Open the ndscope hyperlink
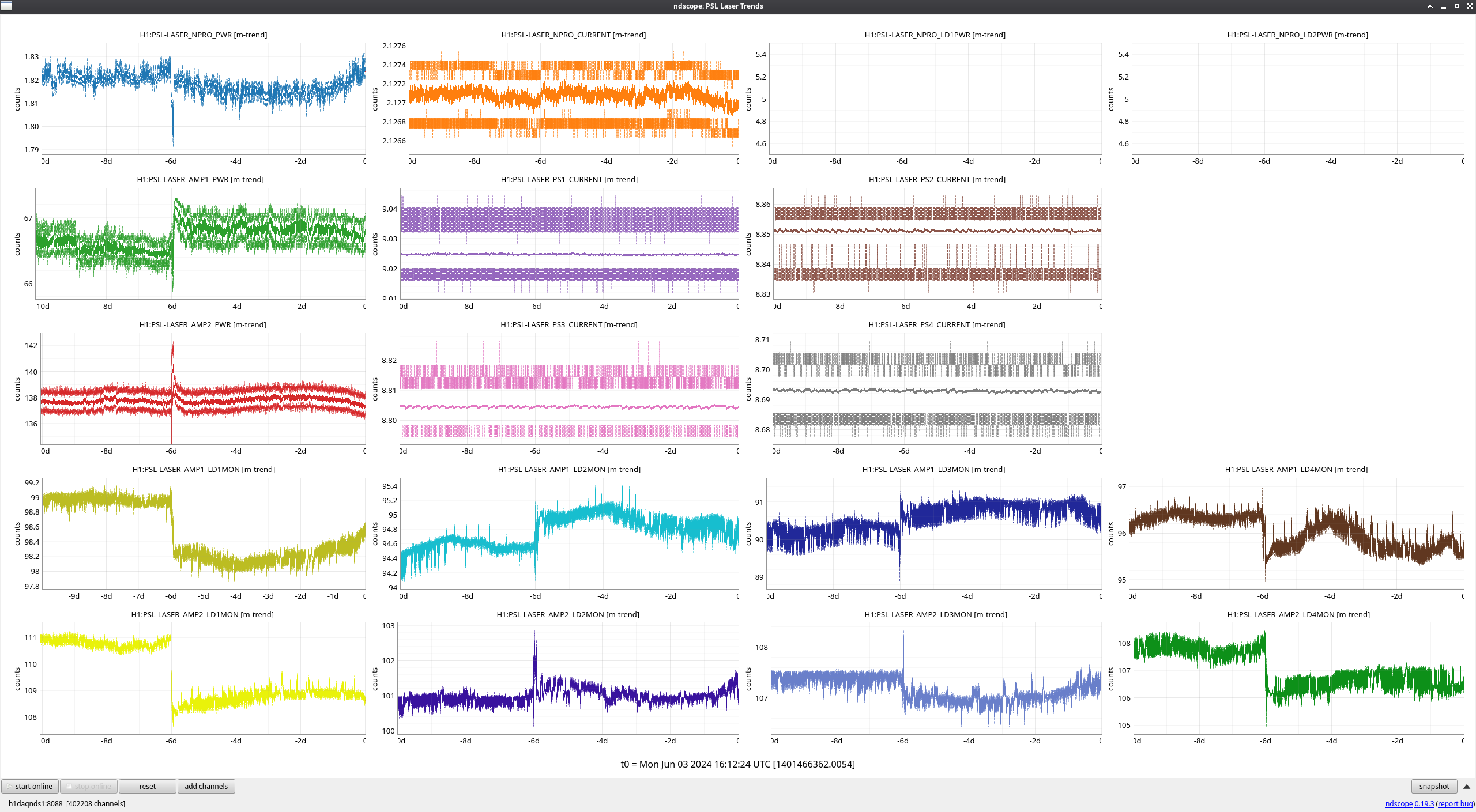Viewport: 1476px width, 812px height. coord(1399,803)
